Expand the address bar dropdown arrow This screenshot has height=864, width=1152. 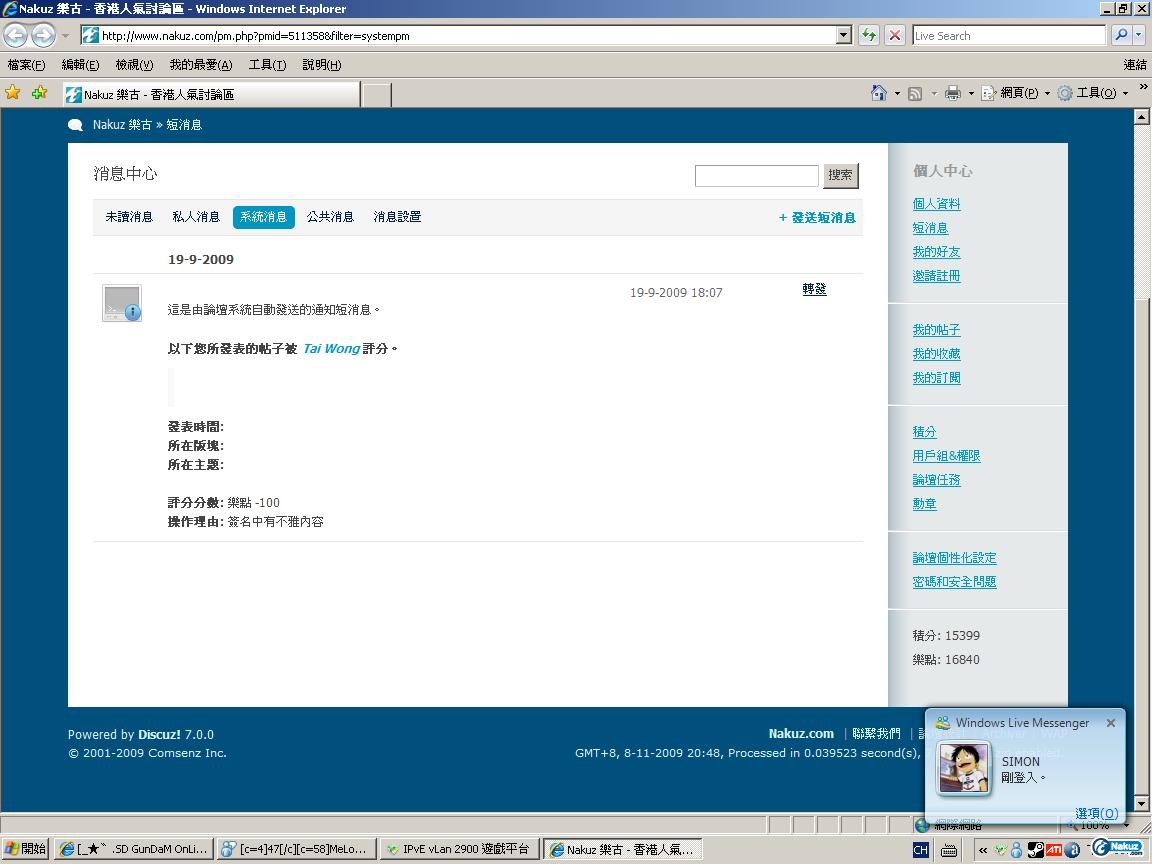pyautogui.click(x=844, y=35)
